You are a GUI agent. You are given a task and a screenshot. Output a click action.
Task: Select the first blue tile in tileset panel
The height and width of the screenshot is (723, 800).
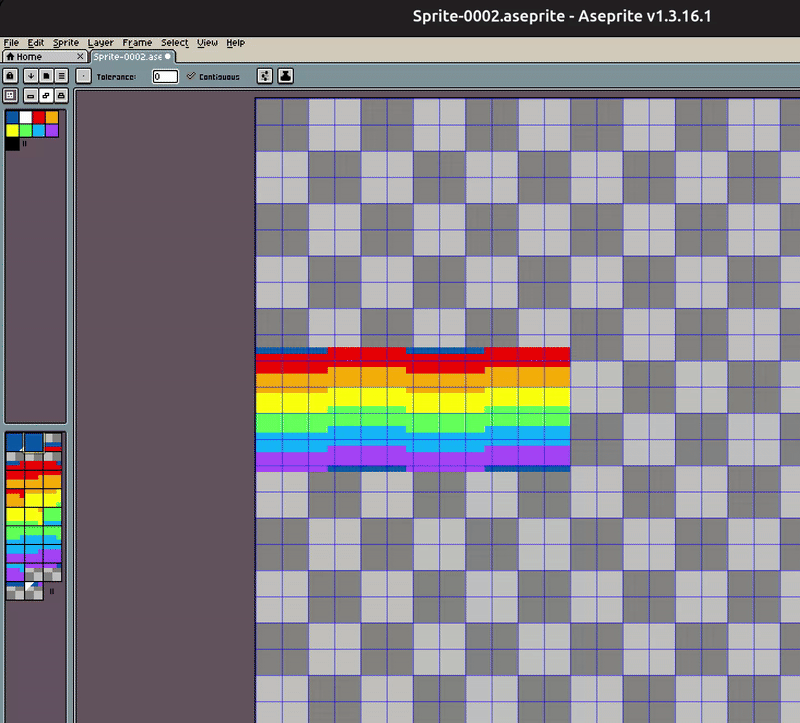coord(15,442)
